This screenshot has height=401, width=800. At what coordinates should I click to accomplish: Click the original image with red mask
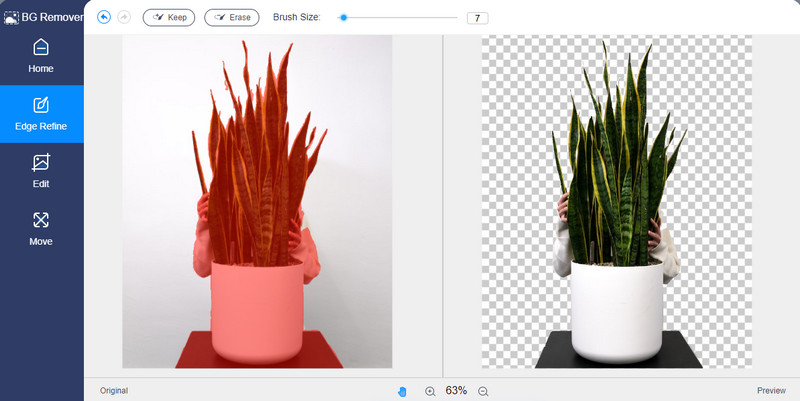pyautogui.click(x=257, y=200)
